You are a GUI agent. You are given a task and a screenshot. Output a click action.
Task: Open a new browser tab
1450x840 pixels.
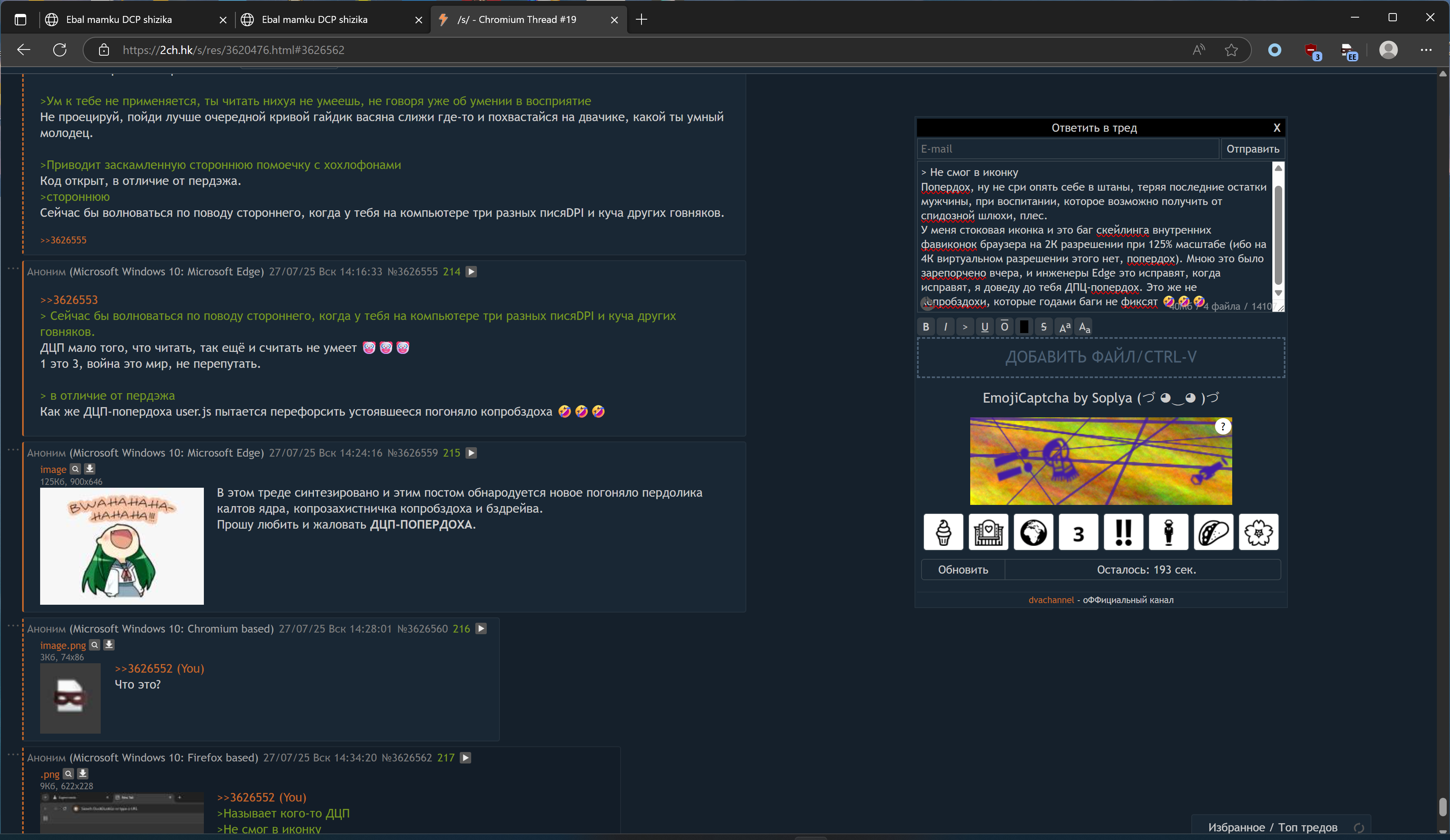coord(641,20)
